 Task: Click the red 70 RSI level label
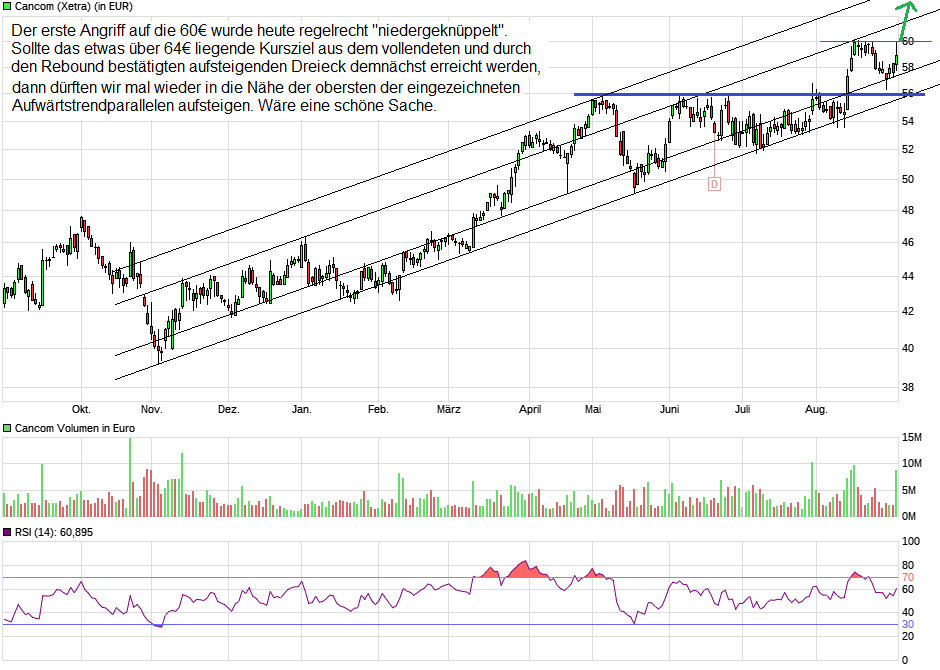(908, 578)
